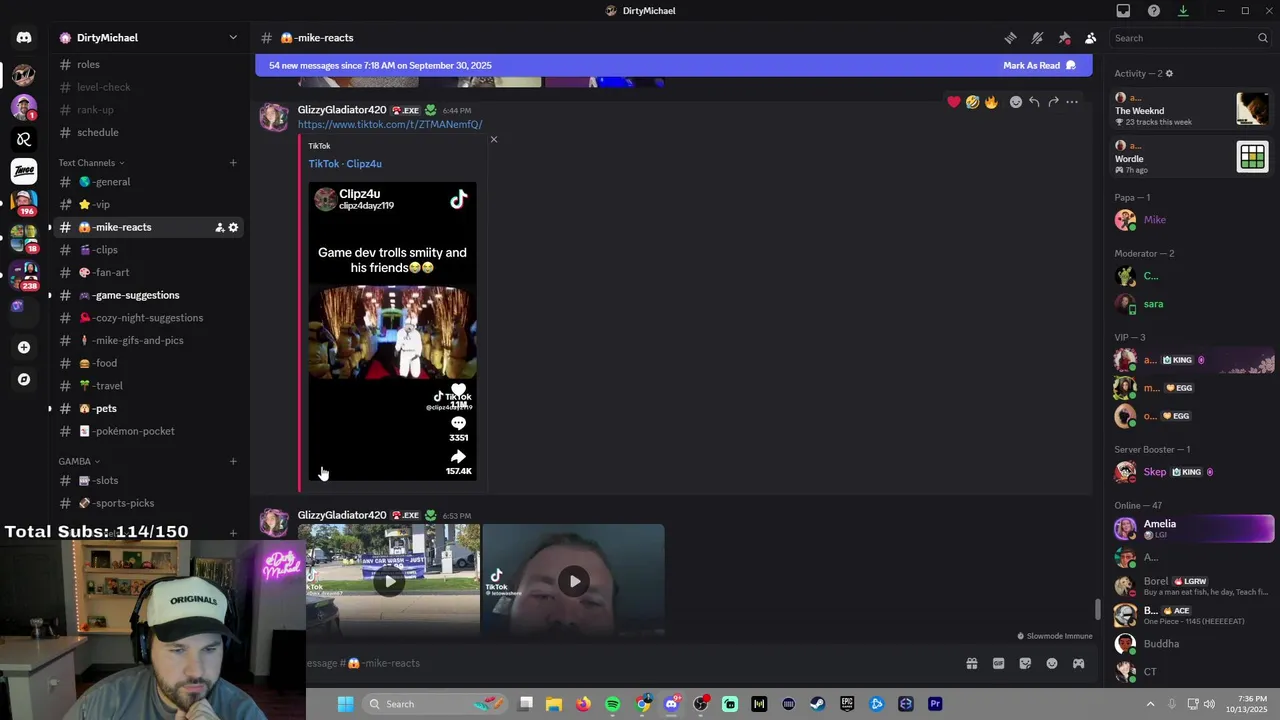Open the travel channel
1280x720 pixels.
(147, 386)
